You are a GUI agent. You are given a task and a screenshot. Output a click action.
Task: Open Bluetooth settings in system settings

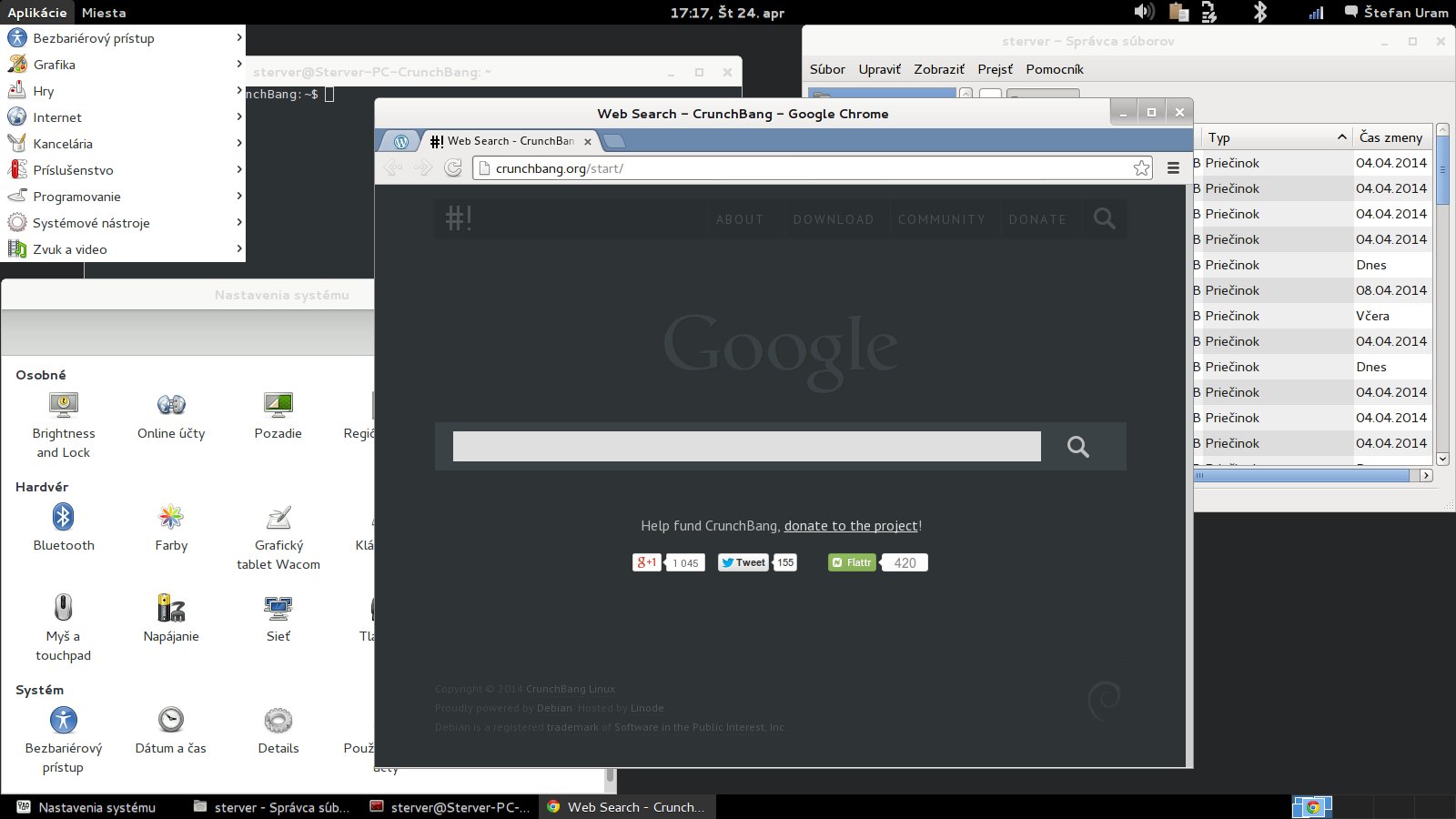click(64, 528)
